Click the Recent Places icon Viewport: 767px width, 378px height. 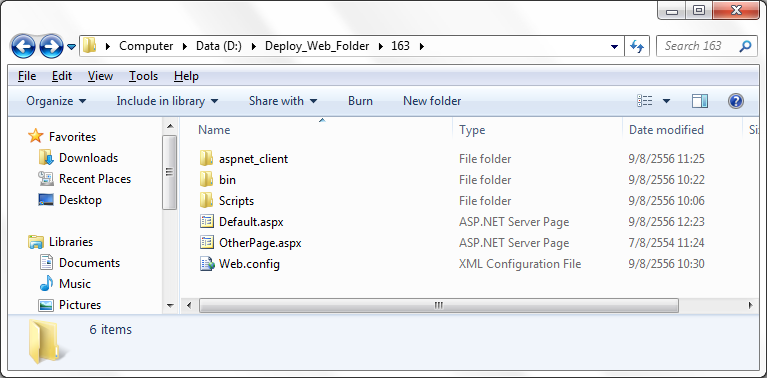[x=46, y=178]
